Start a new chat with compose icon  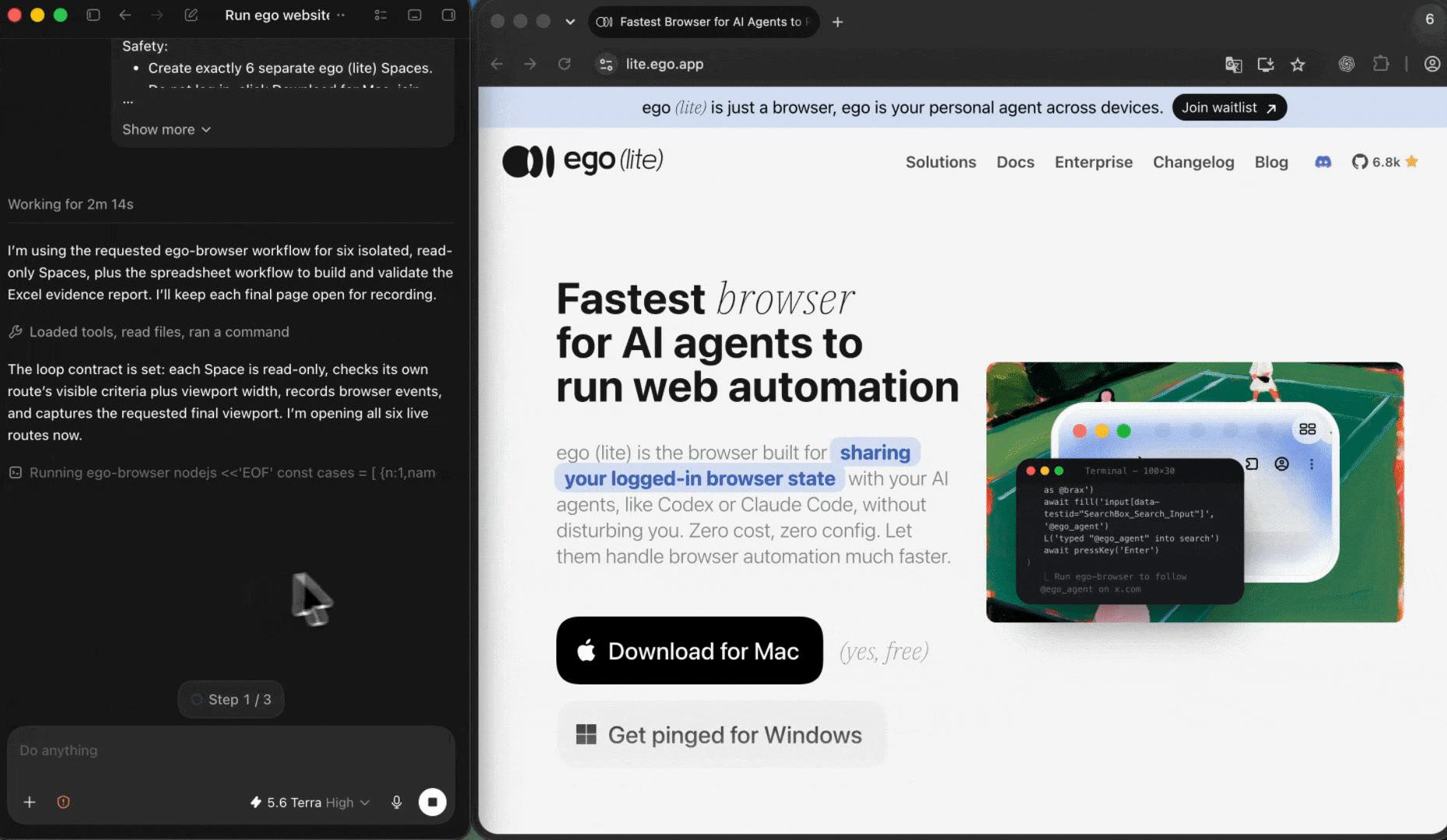pyautogui.click(x=191, y=15)
